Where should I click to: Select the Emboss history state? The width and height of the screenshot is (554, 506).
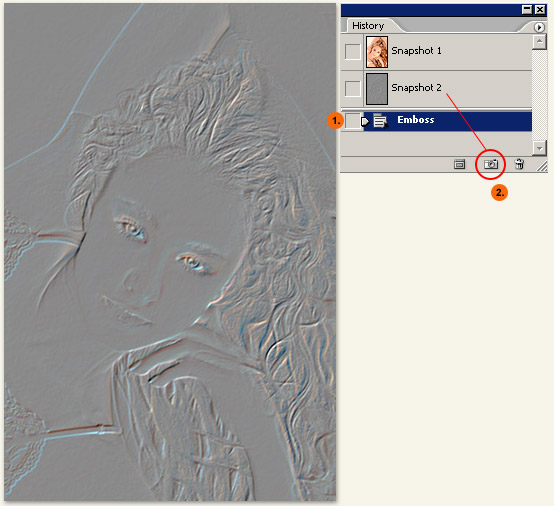447,121
